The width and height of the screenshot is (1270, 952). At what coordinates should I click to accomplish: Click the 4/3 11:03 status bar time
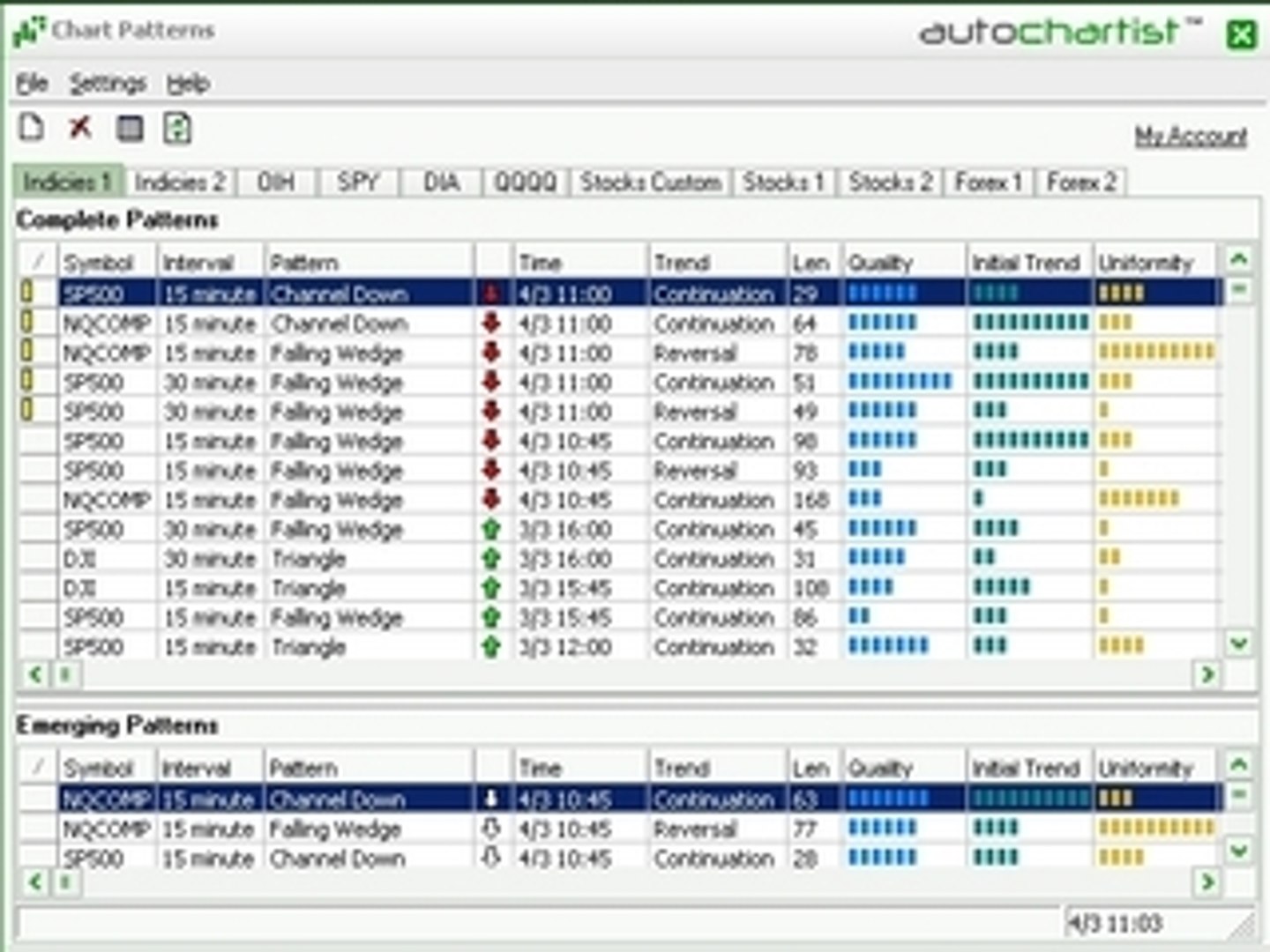[1115, 923]
